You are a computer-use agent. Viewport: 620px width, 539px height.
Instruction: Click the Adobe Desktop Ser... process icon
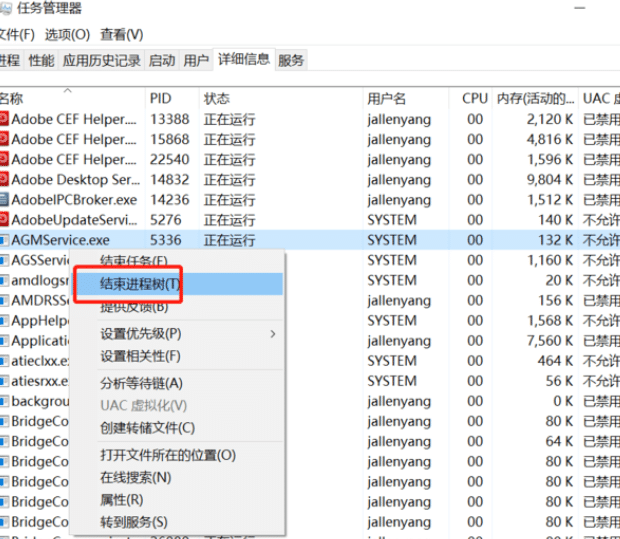pyautogui.click(x=4, y=180)
